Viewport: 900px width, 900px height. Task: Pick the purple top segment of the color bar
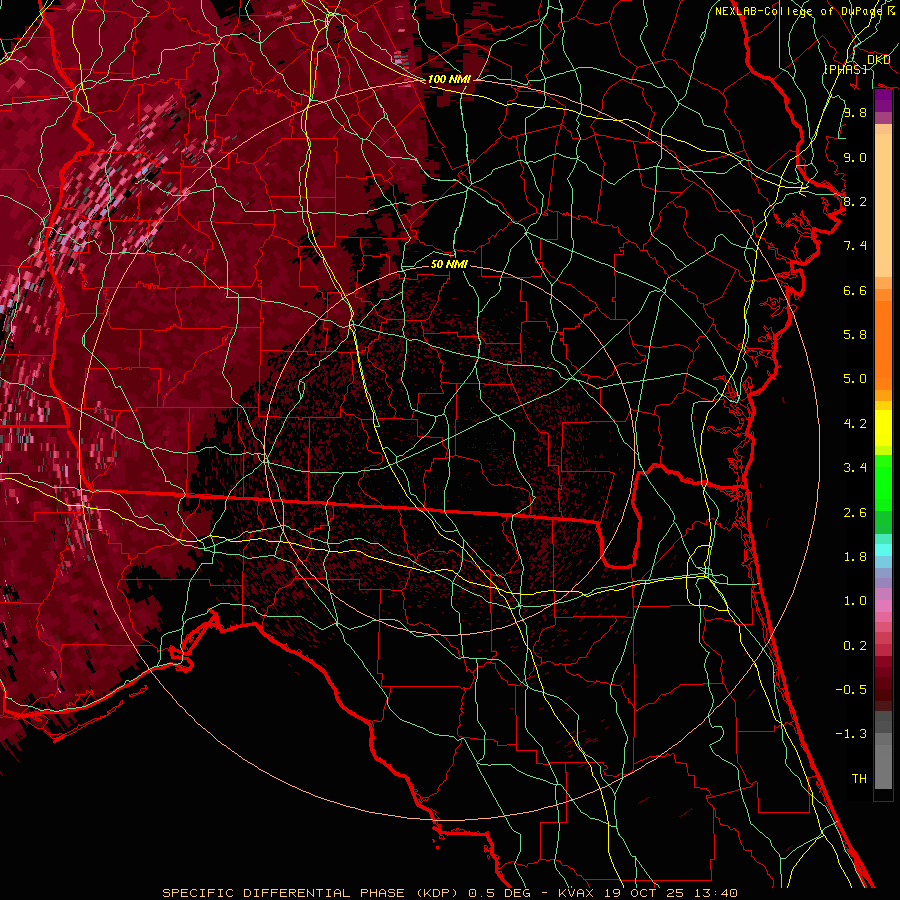883,101
